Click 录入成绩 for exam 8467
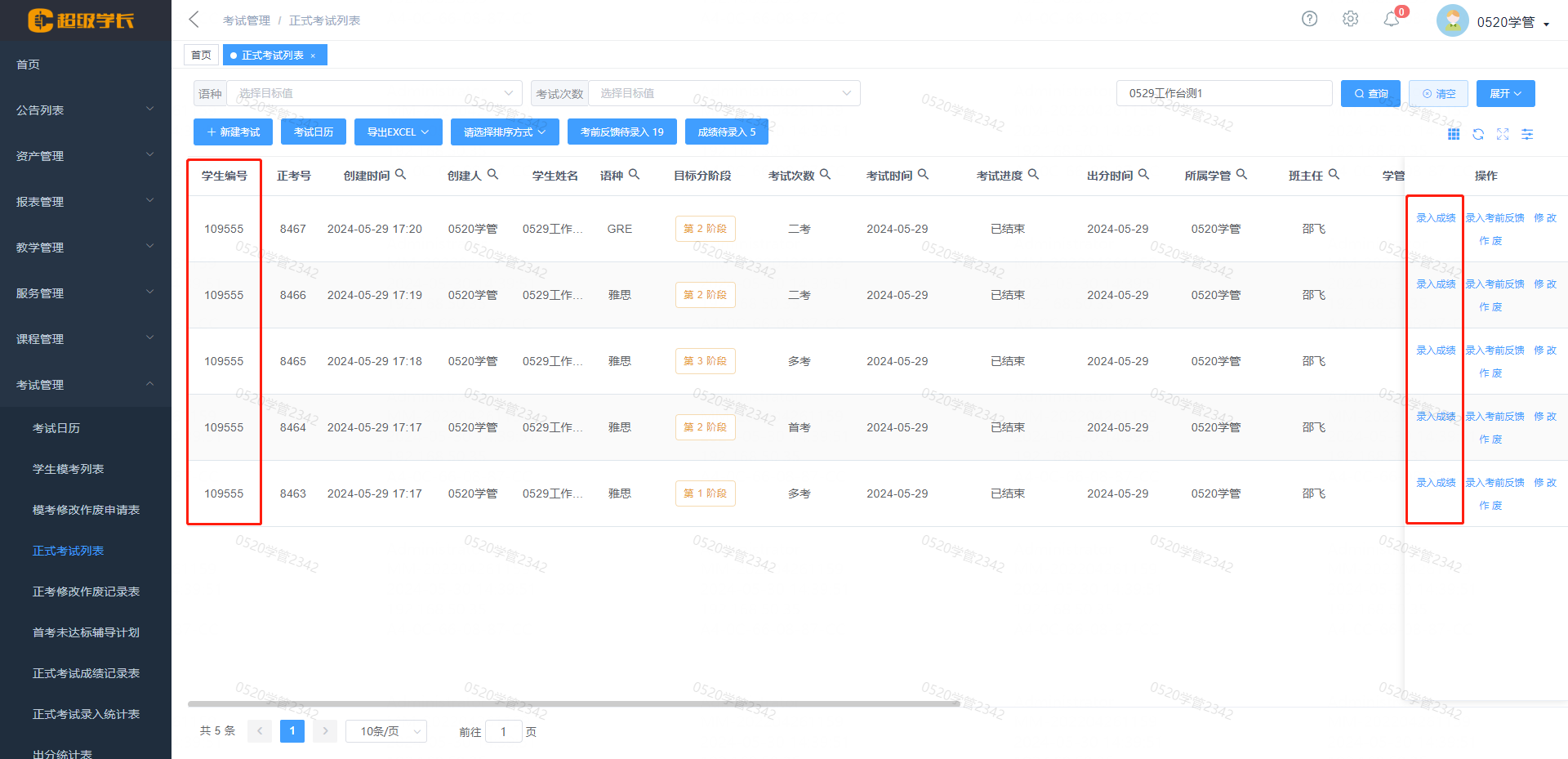 [1436, 218]
